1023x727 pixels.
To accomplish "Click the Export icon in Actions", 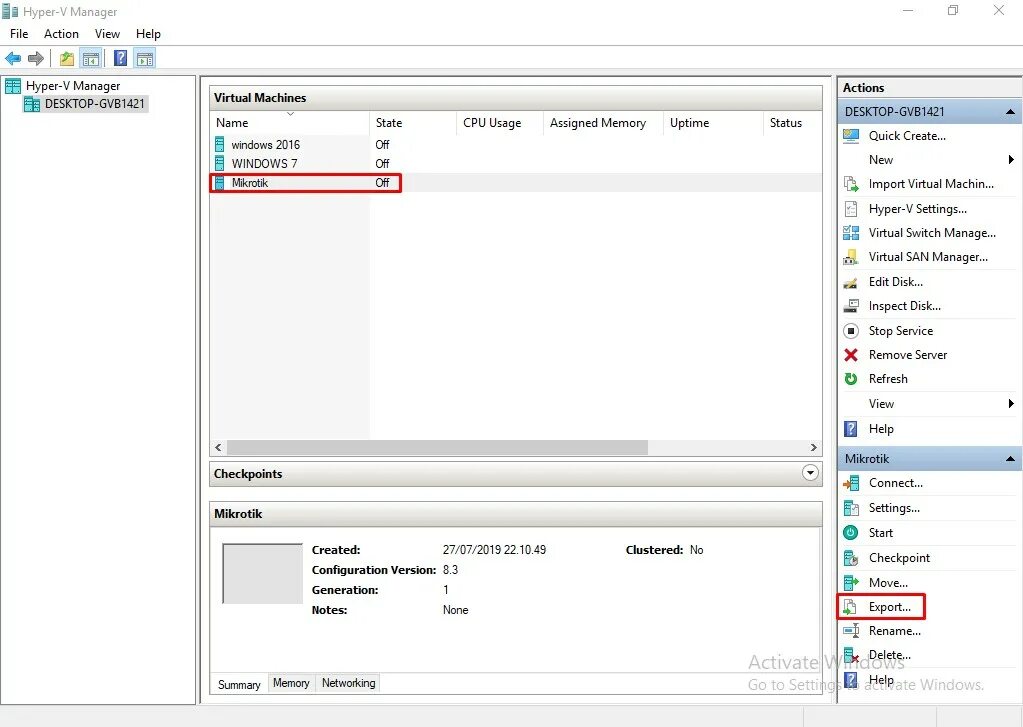I will coord(849,608).
